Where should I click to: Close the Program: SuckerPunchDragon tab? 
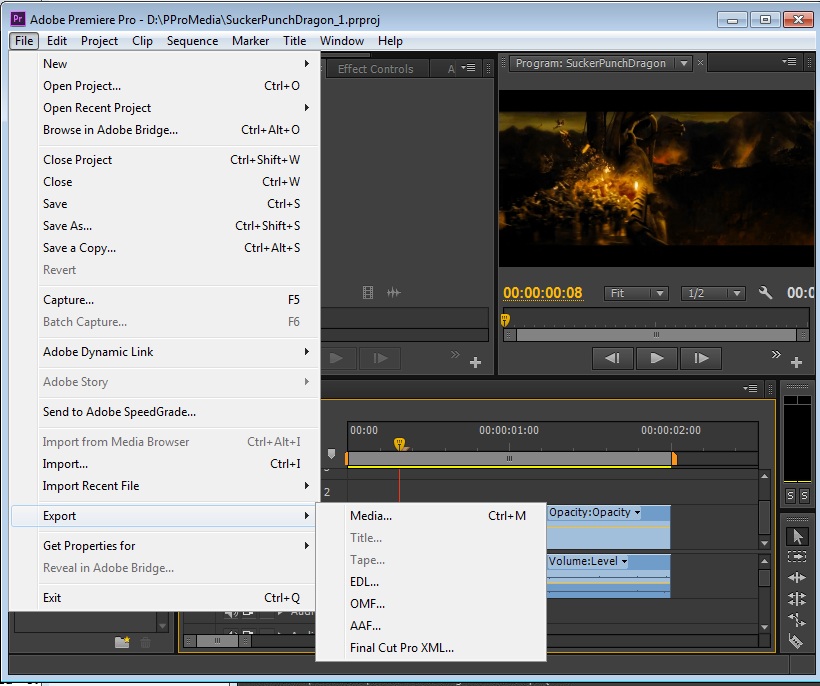coord(700,63)
